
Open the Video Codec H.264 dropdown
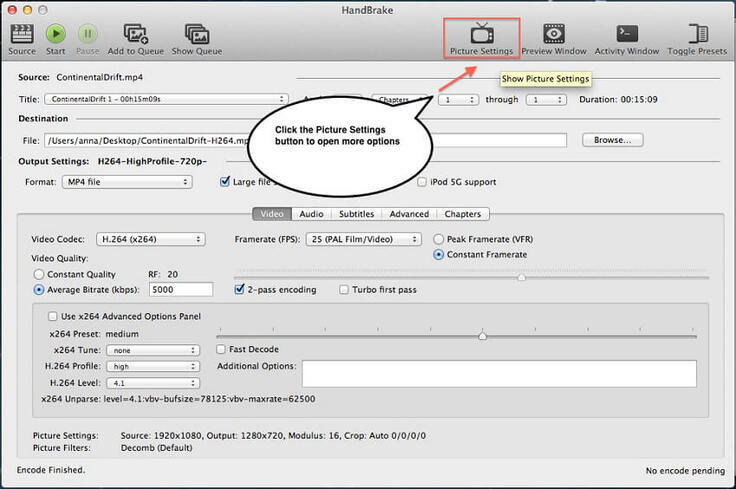click(151, 239)
